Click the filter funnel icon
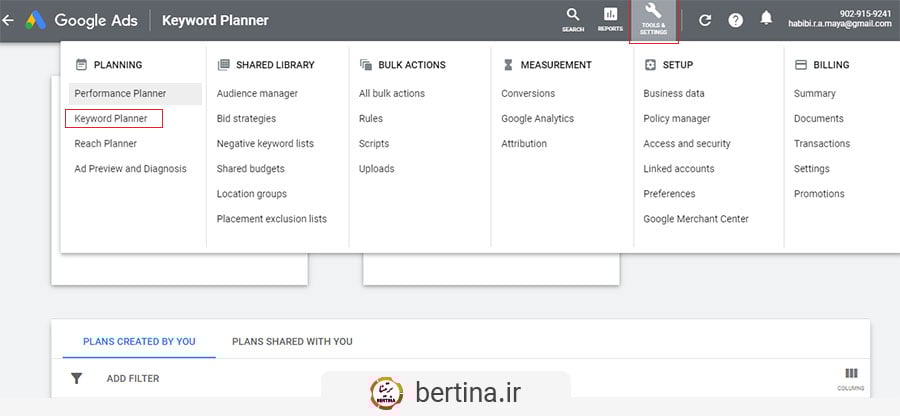Viewport: 900px width, 416px height. 76,379
